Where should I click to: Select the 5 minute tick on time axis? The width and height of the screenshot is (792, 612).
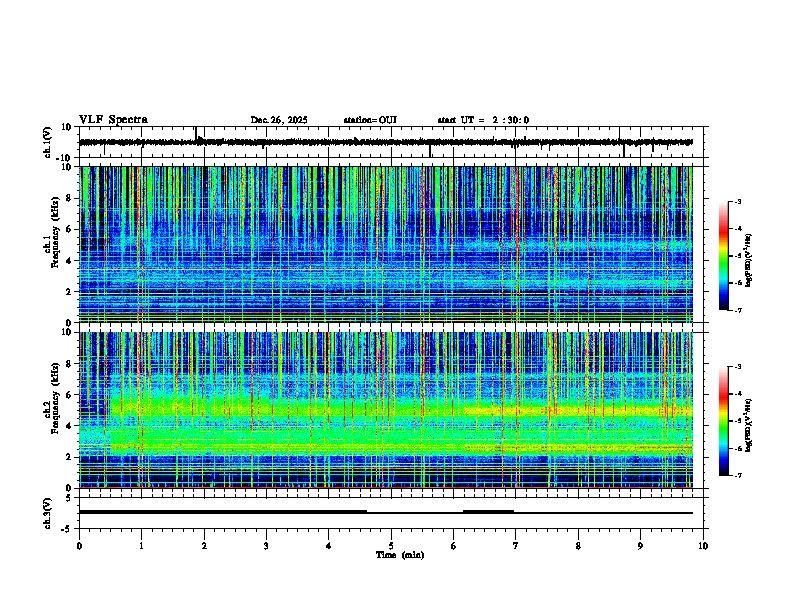point(391,546)
